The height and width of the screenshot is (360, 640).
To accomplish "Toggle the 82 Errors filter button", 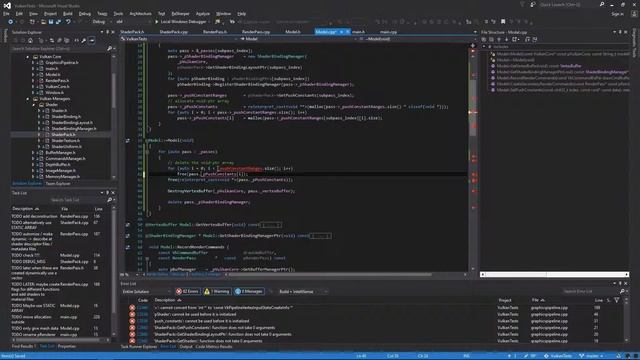I will [x=187, y=291].
